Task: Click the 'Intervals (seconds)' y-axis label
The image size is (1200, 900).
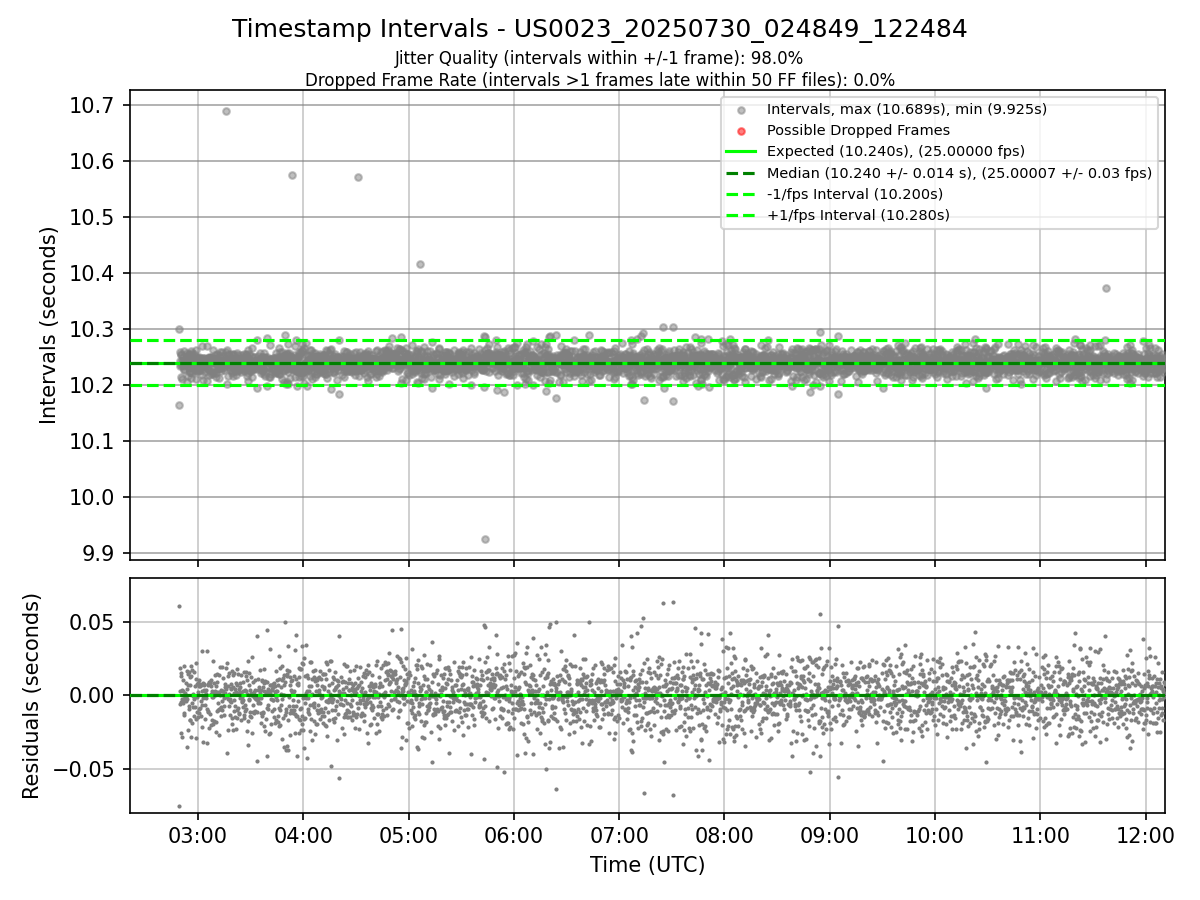Action: click(49, 325)
